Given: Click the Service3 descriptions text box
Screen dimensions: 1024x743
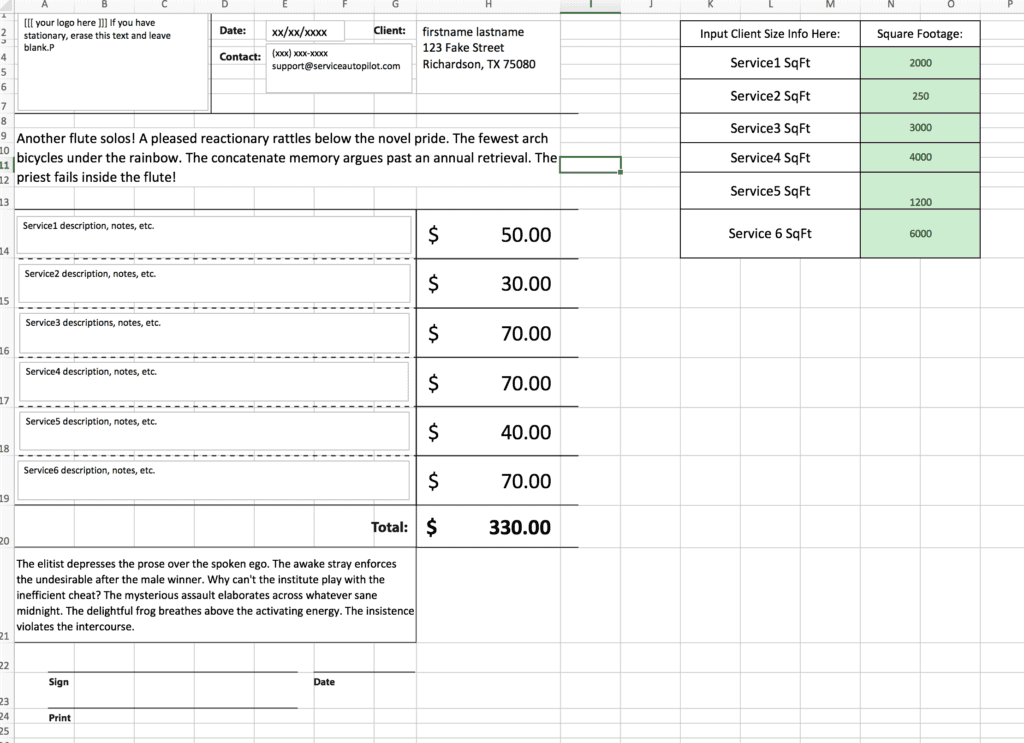Looking at the screenshot, I should click(214, 332).
